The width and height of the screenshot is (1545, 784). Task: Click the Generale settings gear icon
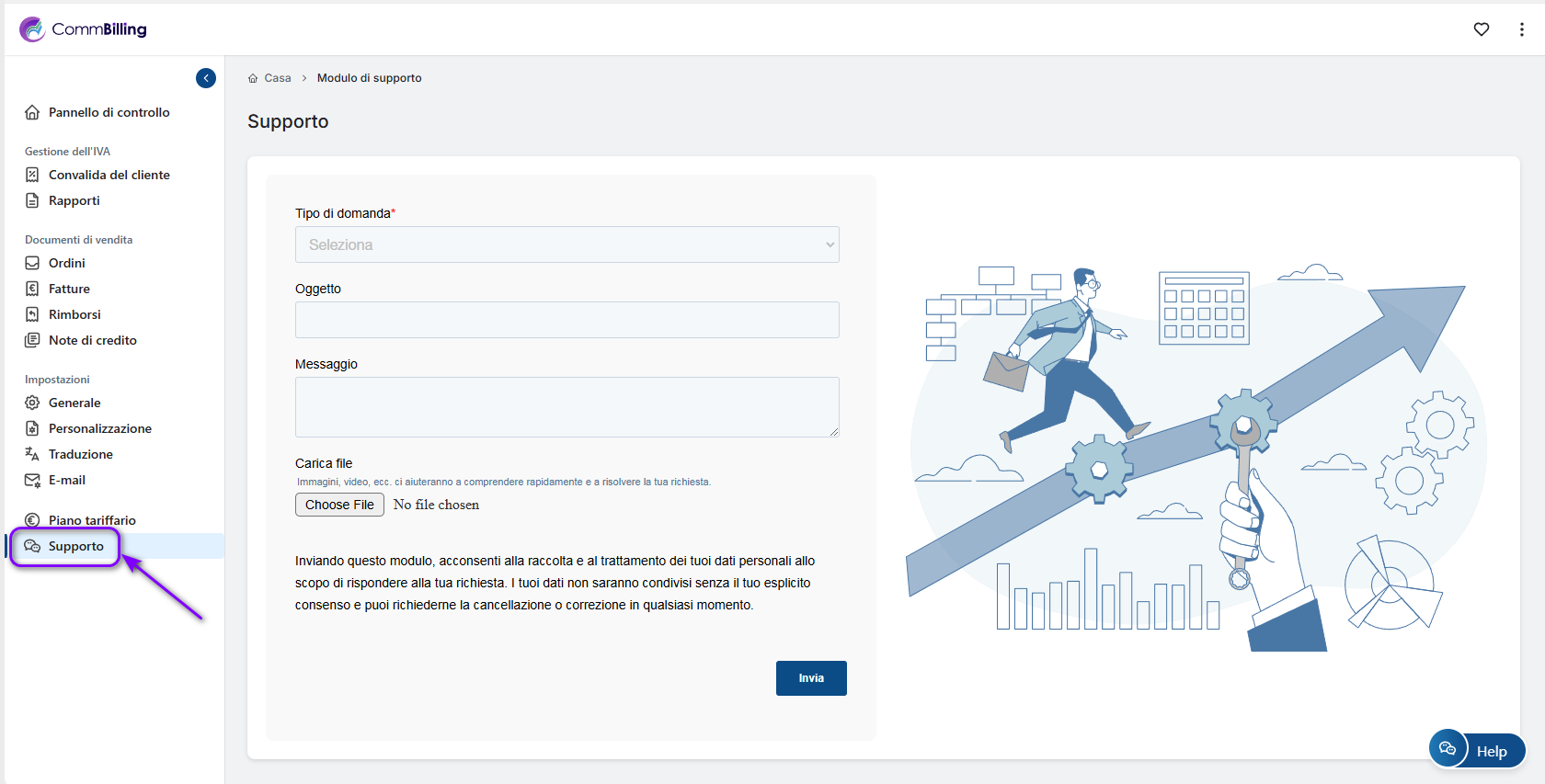[x=32, y=403]
